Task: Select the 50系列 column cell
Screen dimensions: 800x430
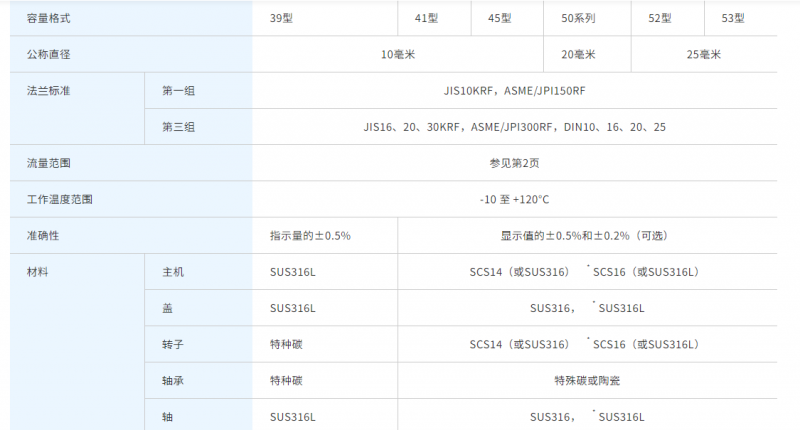Action: [x=578, y=18]
